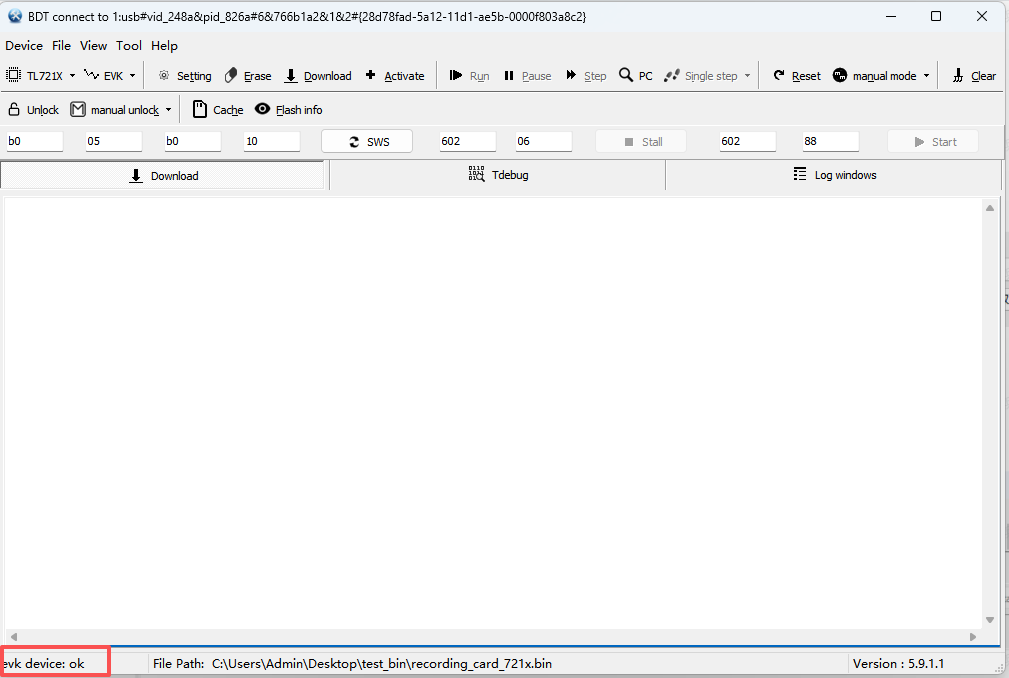Open the Device menu
The height and width of the screenshot is (678, 1009).
[x=24, y=46]
